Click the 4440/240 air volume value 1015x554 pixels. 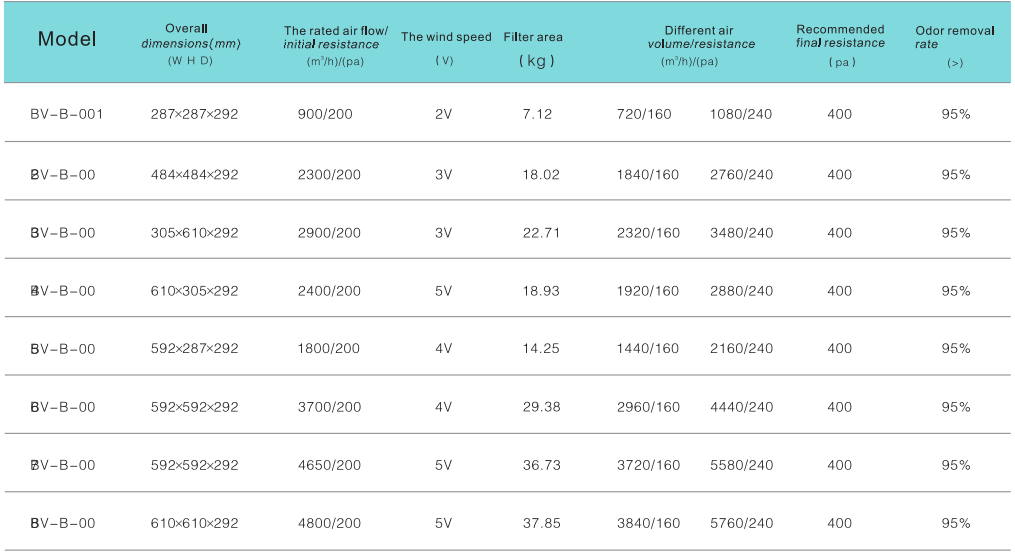741,407
